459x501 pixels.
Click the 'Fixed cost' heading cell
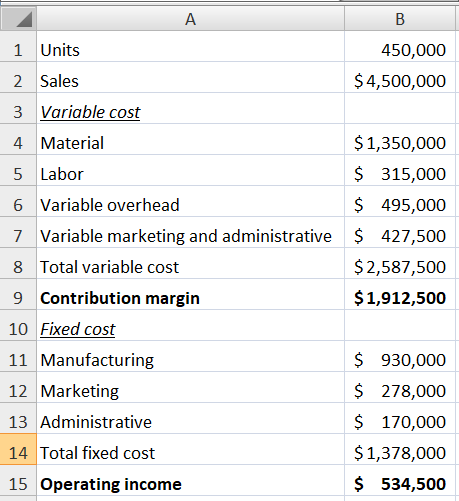(x=190, y=325)
